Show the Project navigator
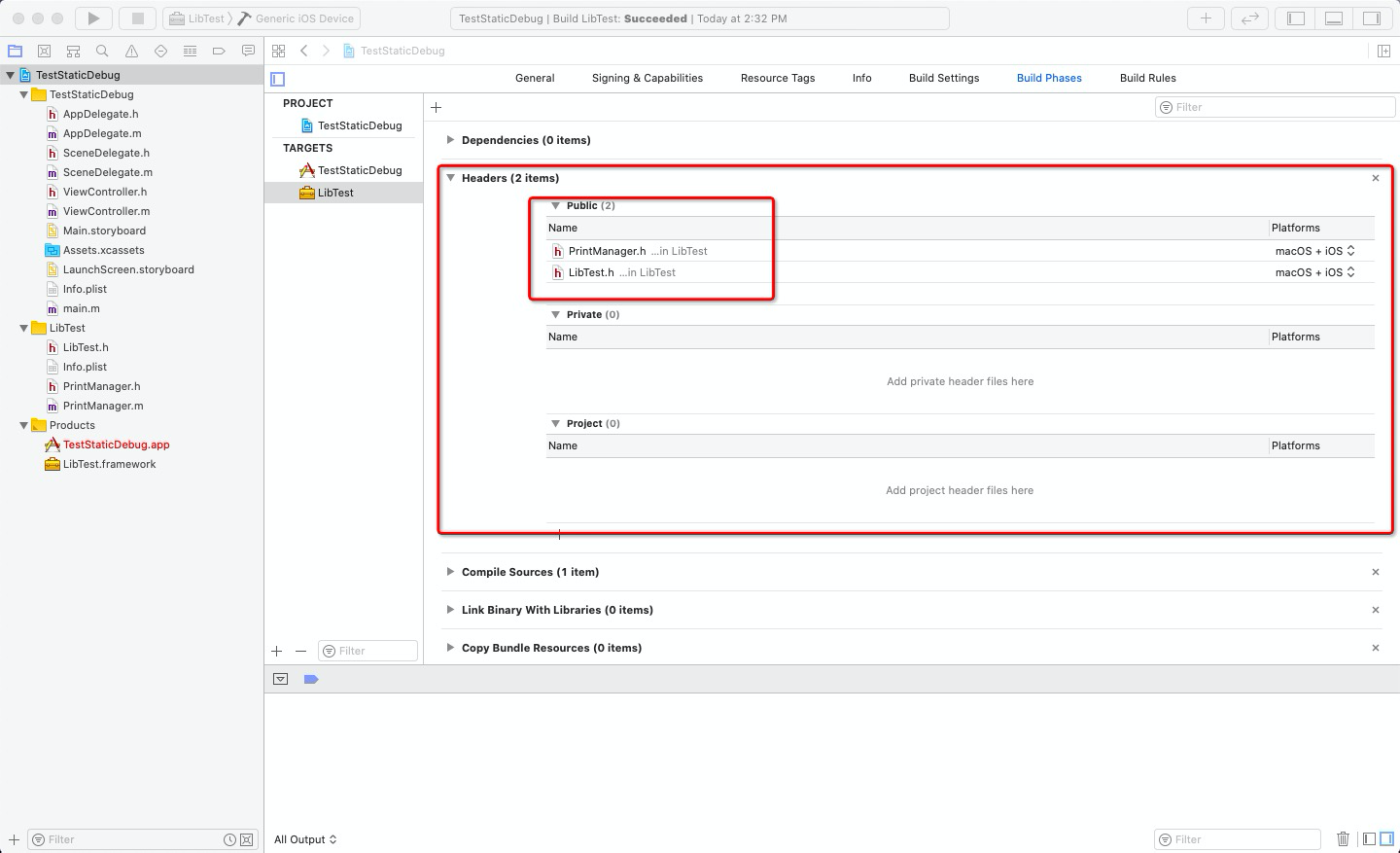 [15, 51]
